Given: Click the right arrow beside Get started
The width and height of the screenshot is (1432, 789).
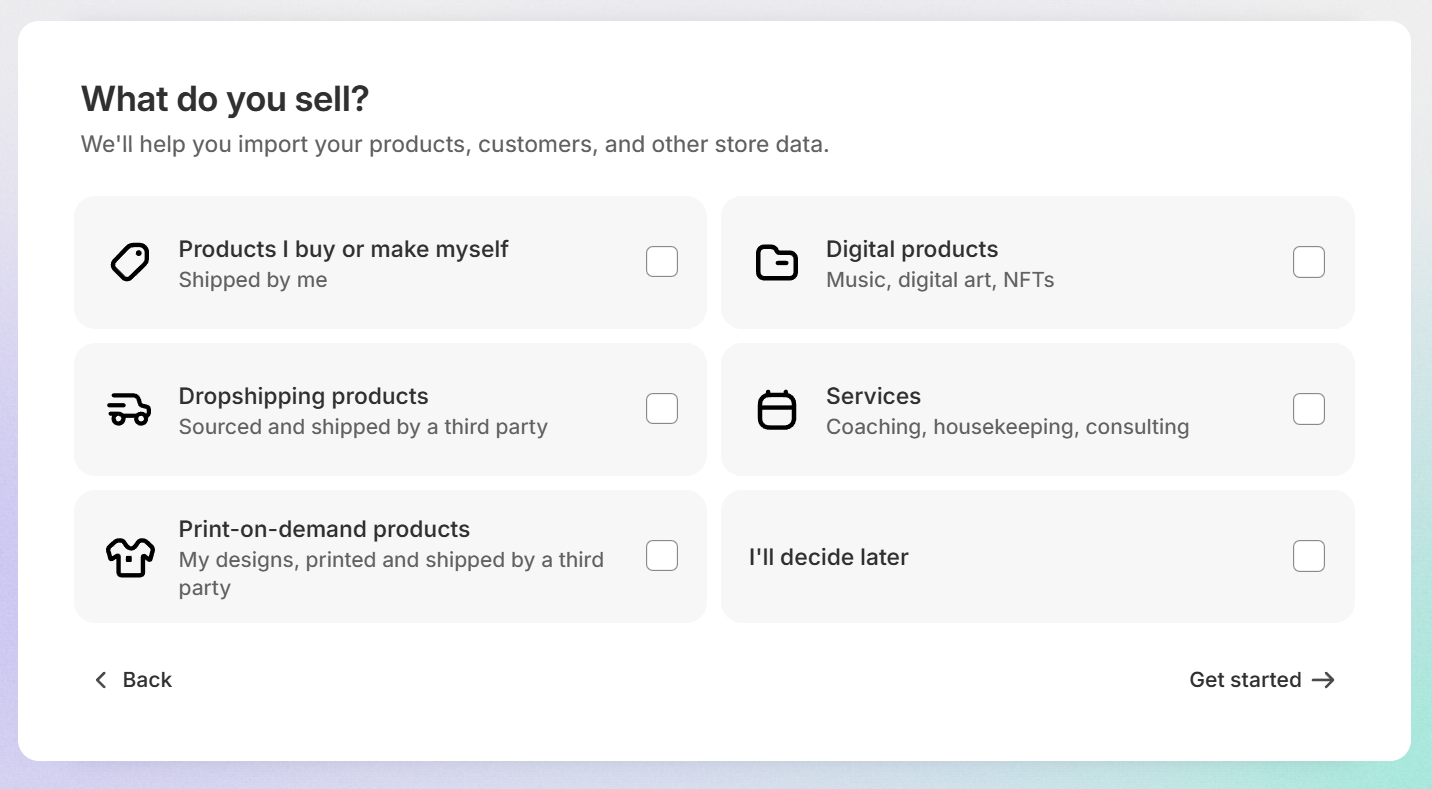Looking at the screenshot, I should coord(1324,680).
